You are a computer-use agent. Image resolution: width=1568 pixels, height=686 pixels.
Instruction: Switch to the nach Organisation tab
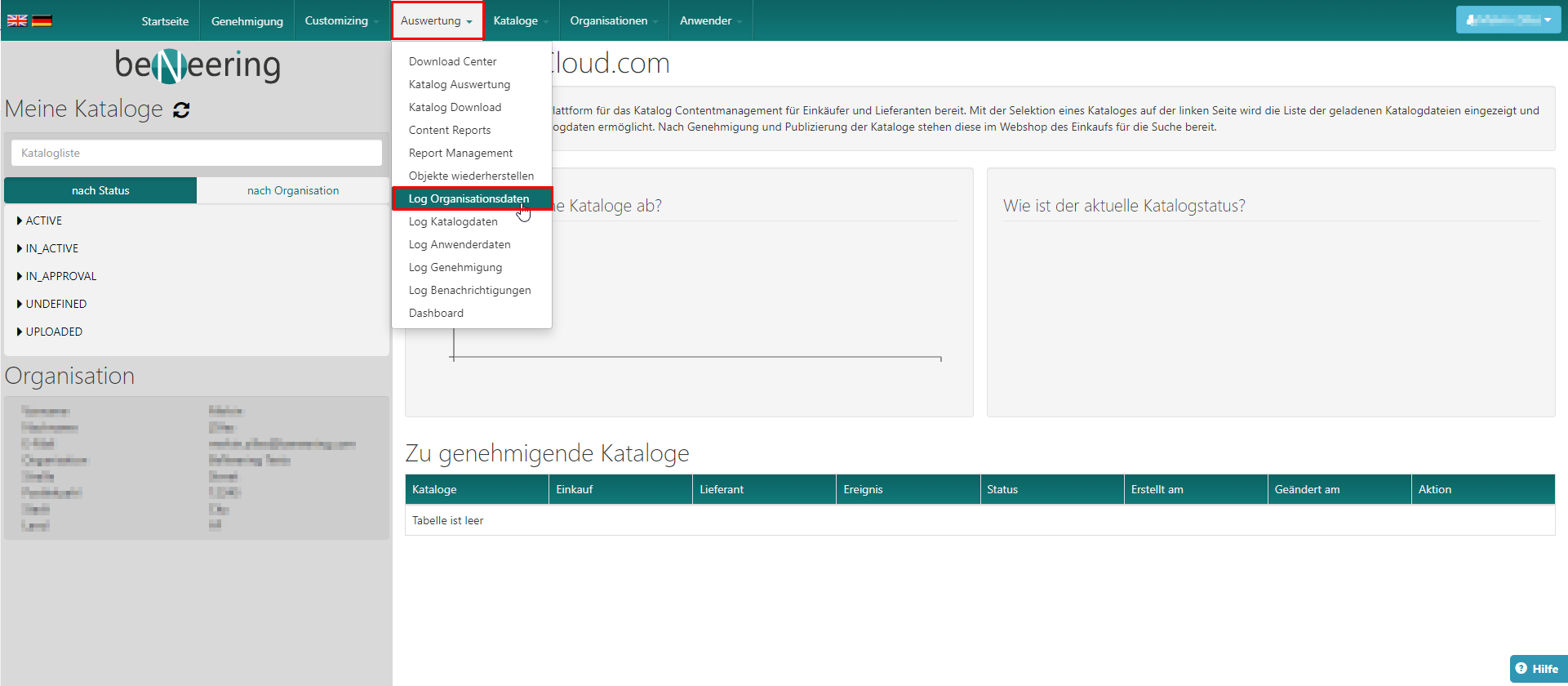coord(293,190)
